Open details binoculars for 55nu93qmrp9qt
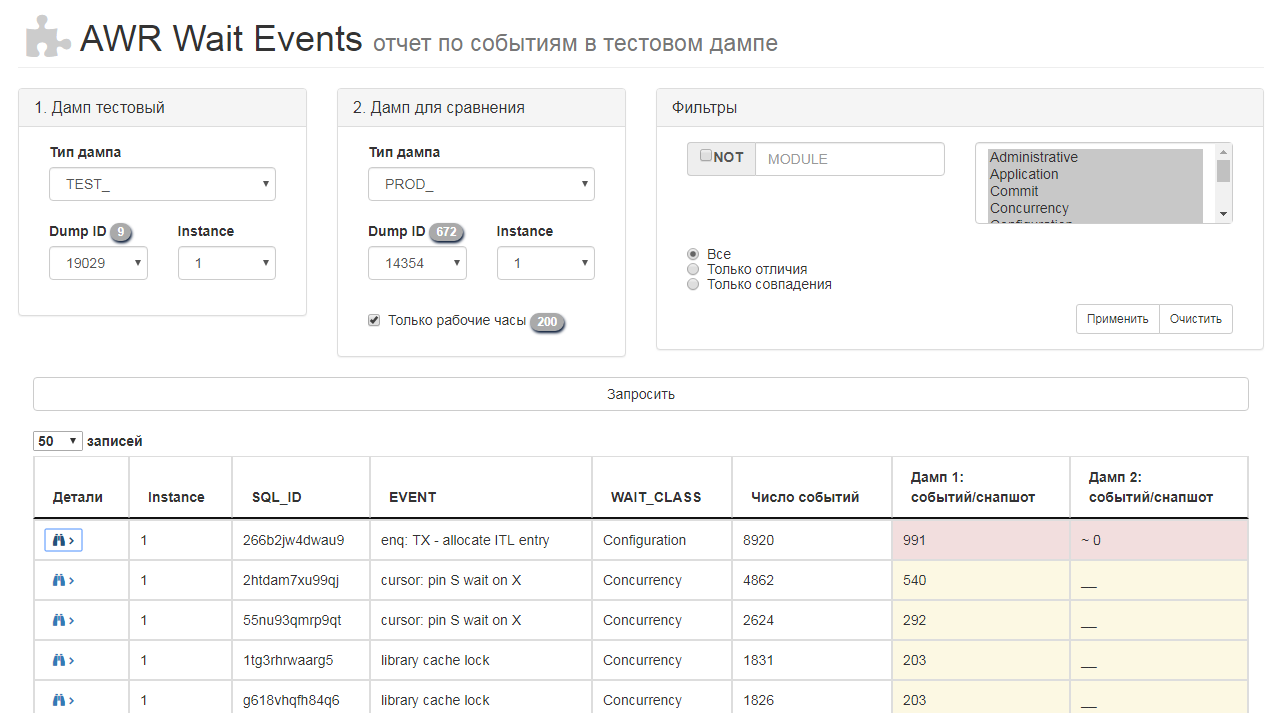1271x713 pixels. coord(64,620)
